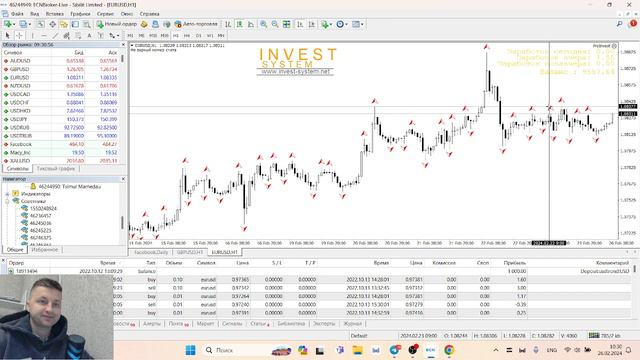Screen dimensions: 640x360
Task: Switch to Тиковый график tab
Action: 56,169
